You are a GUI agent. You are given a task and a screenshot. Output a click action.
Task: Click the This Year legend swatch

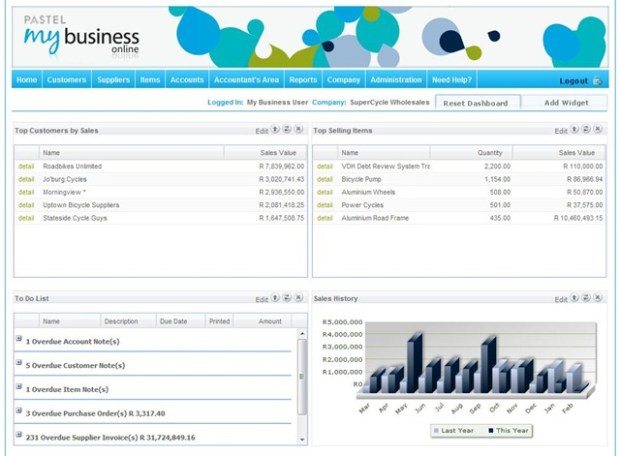coord(491,430)
